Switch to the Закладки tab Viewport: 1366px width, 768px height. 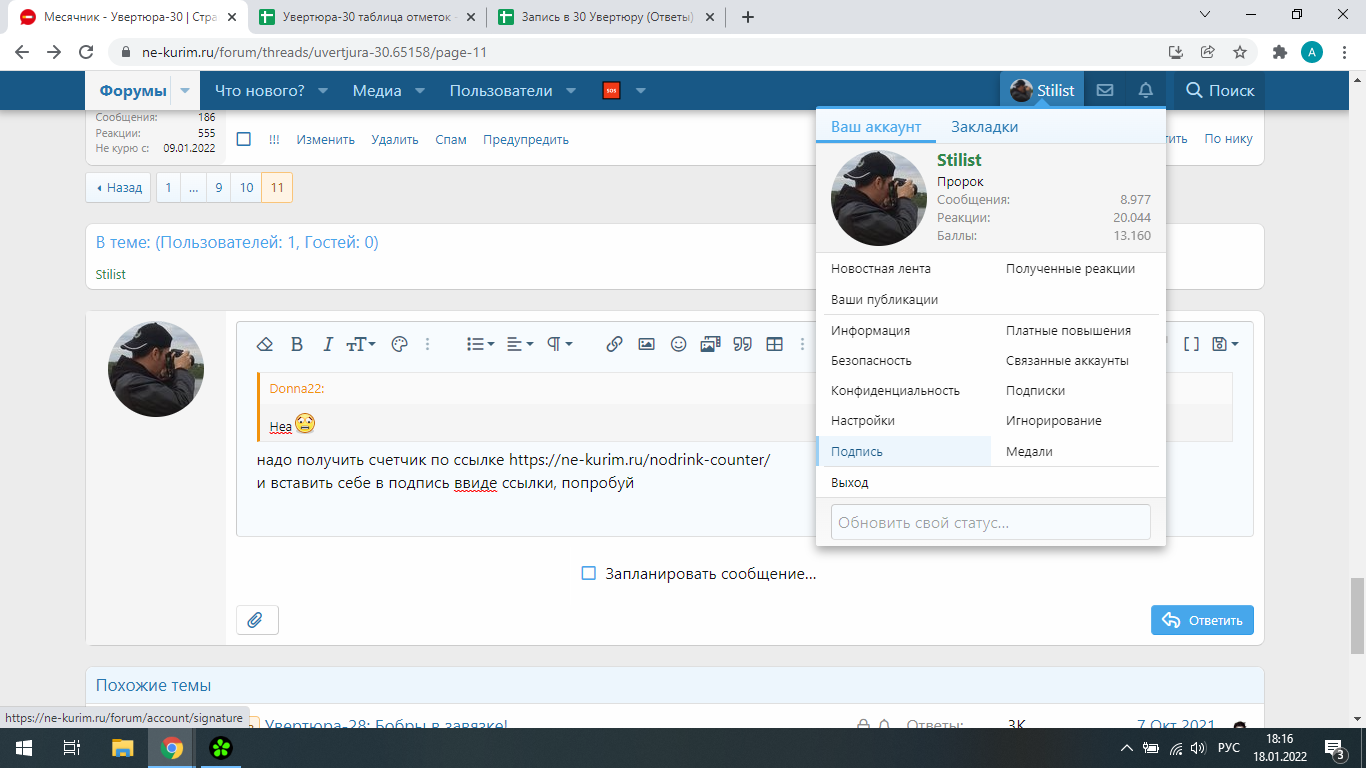(985, 127)
